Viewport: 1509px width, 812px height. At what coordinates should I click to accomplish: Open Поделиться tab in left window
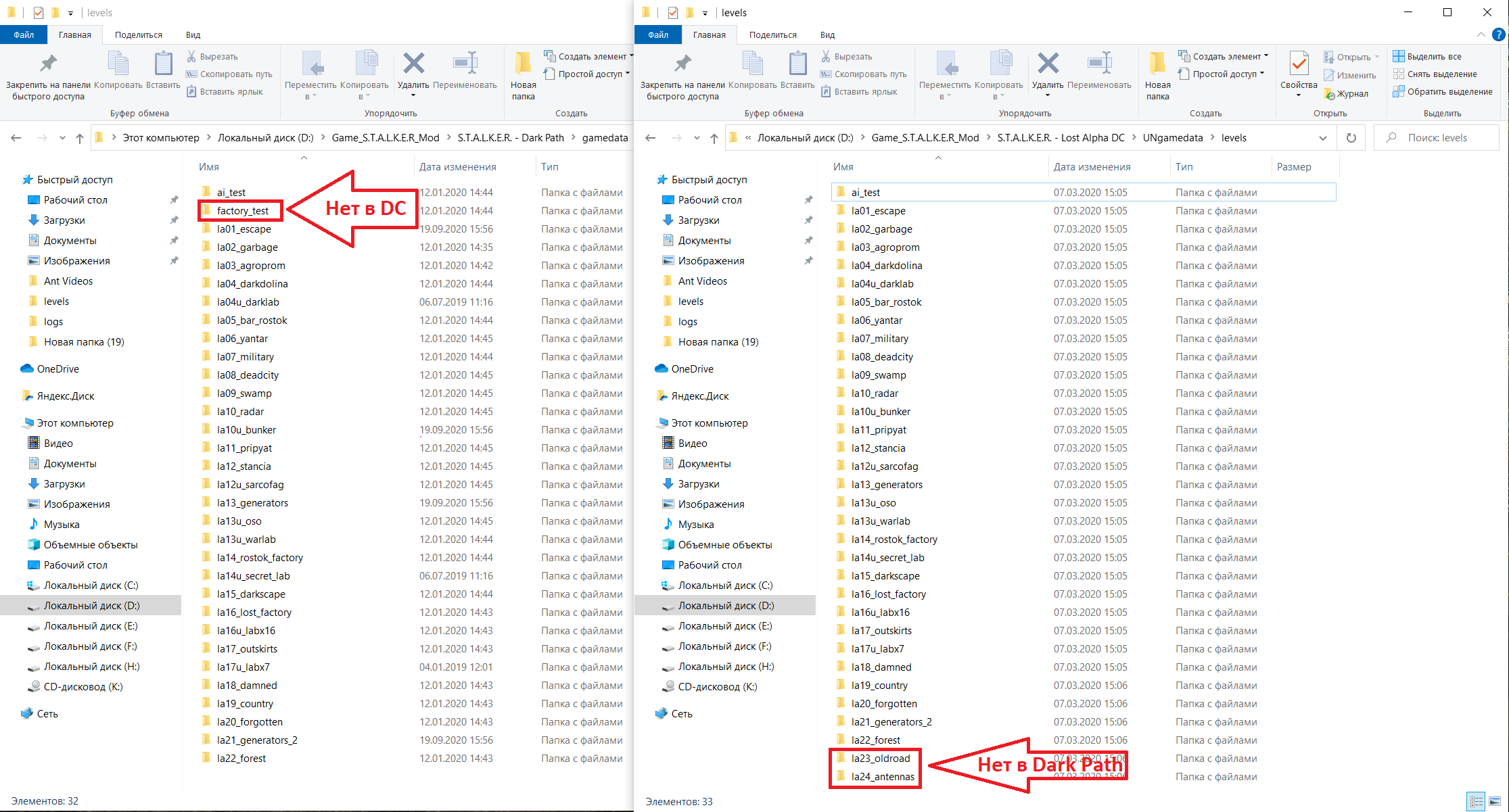click(x=139, y=34)
